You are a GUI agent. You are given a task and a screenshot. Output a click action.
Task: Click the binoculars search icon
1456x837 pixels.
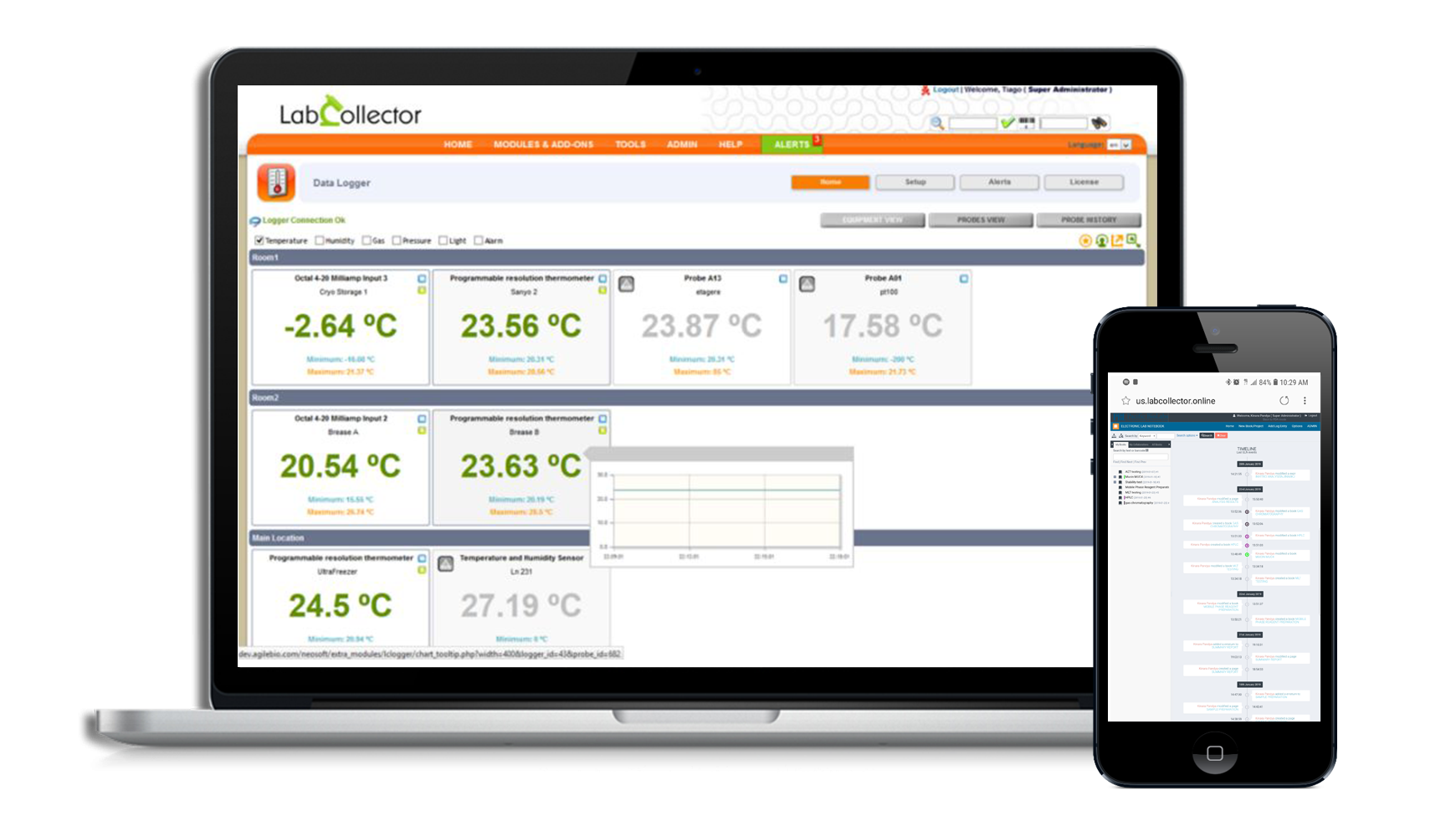click(1100, 123)
